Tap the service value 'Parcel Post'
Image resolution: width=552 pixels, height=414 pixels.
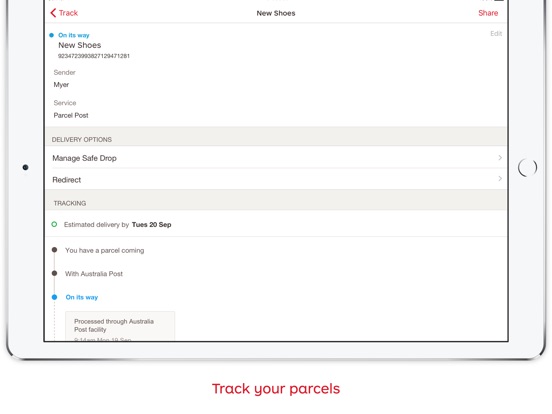[x=71, y=115]
